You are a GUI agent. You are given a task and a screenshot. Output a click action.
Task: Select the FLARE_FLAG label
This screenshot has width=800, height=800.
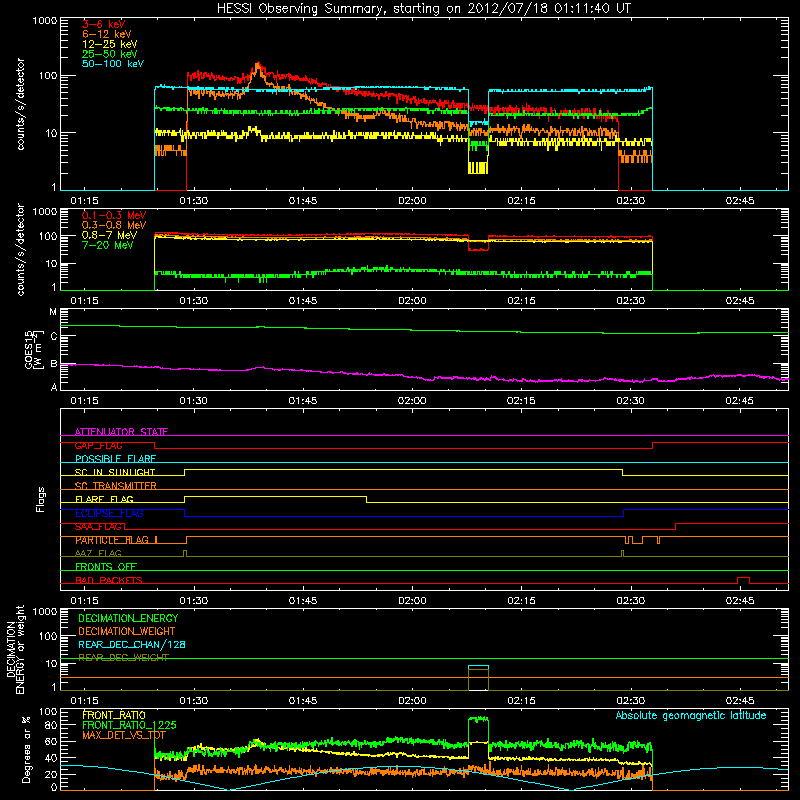[x=104, y=499]
